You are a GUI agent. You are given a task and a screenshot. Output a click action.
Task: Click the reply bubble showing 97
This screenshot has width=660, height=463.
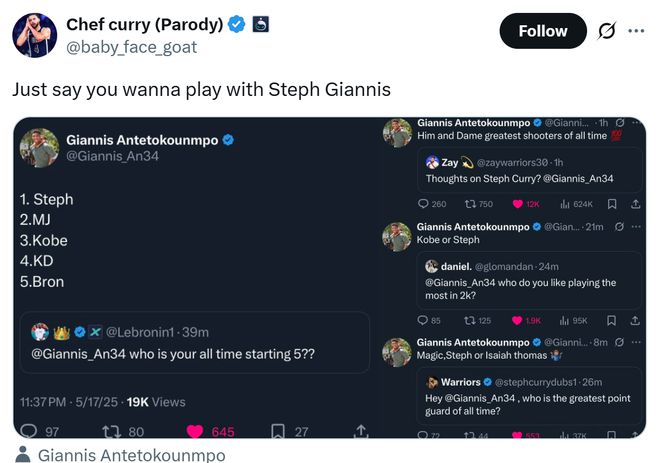click(x=29, y=431)
